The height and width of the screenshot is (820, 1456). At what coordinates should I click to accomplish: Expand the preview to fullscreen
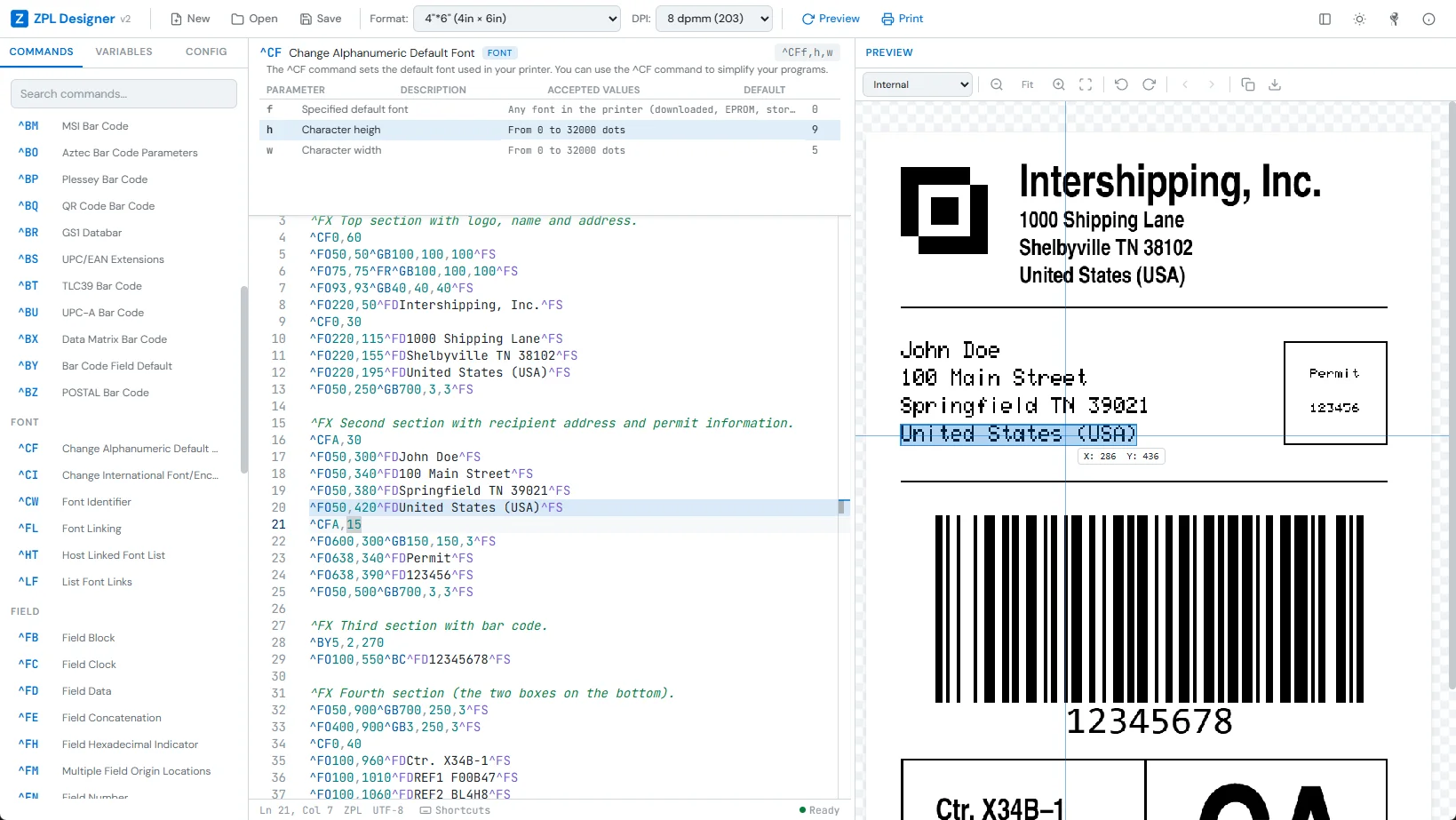[1086, 84]
